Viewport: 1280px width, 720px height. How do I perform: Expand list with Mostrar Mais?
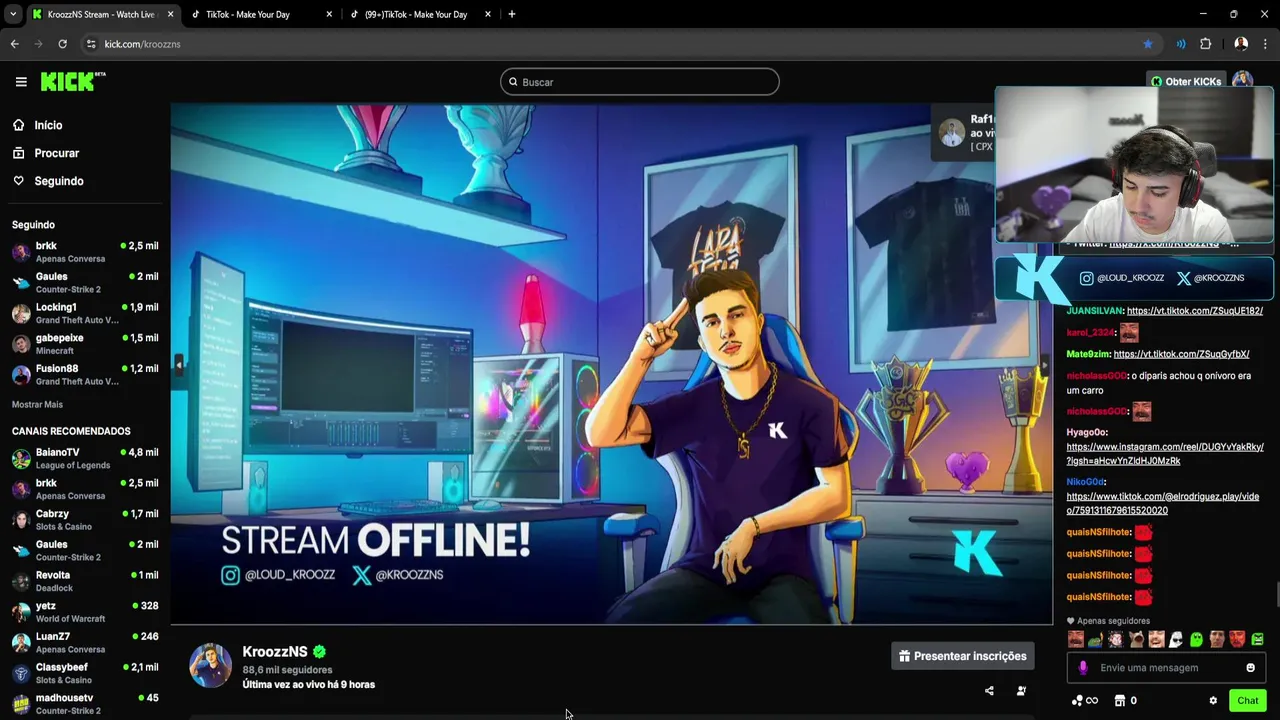(x=37, y=405)
